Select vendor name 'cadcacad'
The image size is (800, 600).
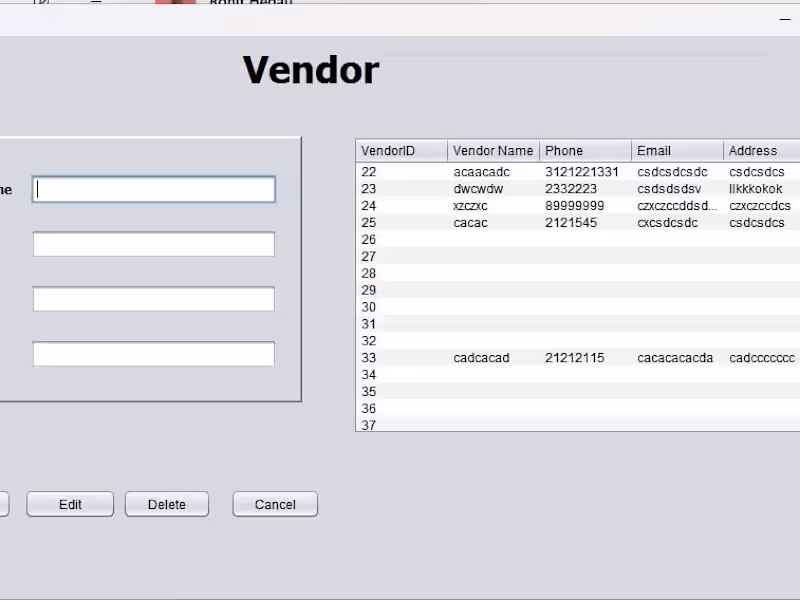[x=493, y=358]
